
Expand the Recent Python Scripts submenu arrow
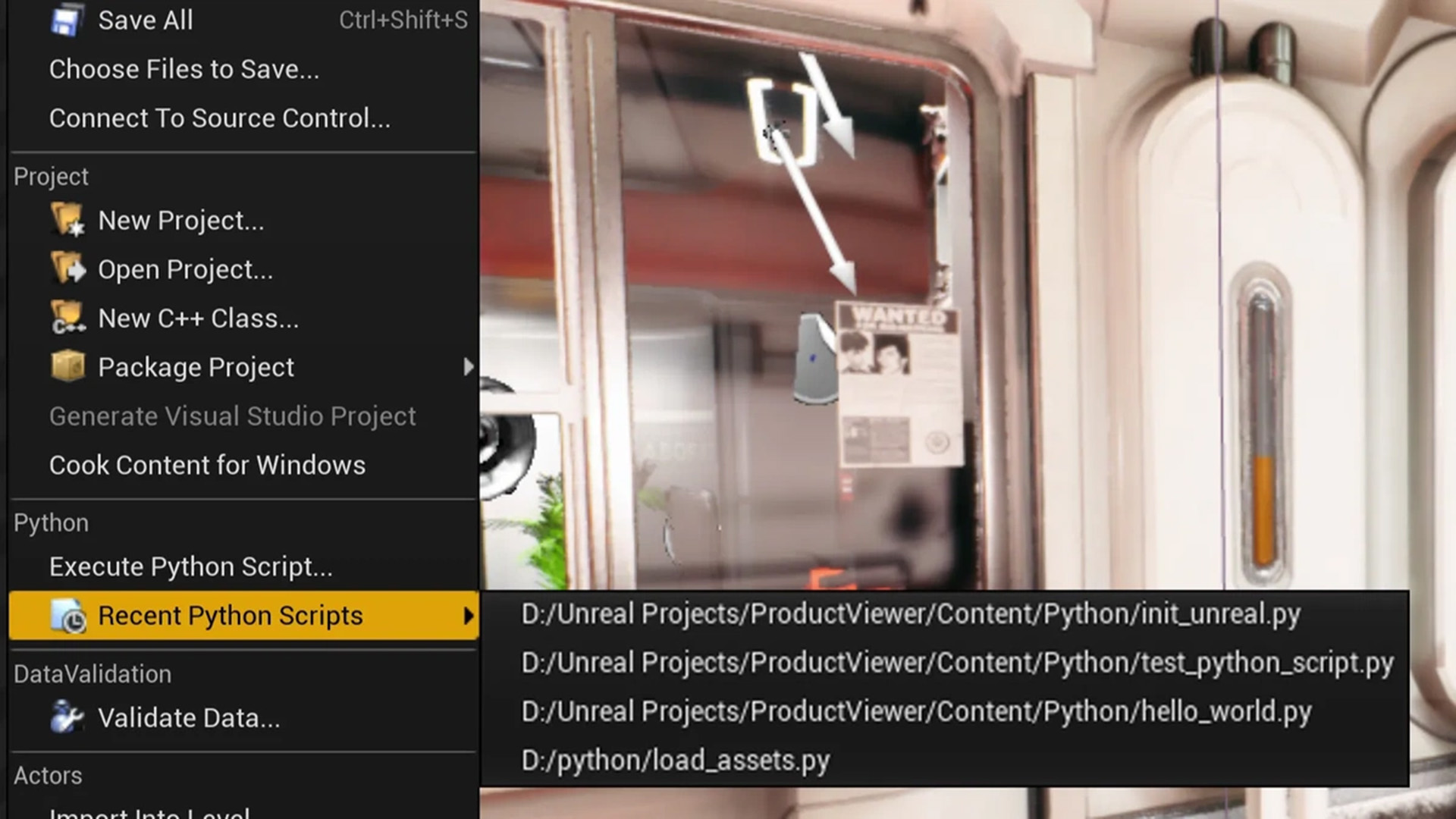pyautogui.click(x=469, y=615)
